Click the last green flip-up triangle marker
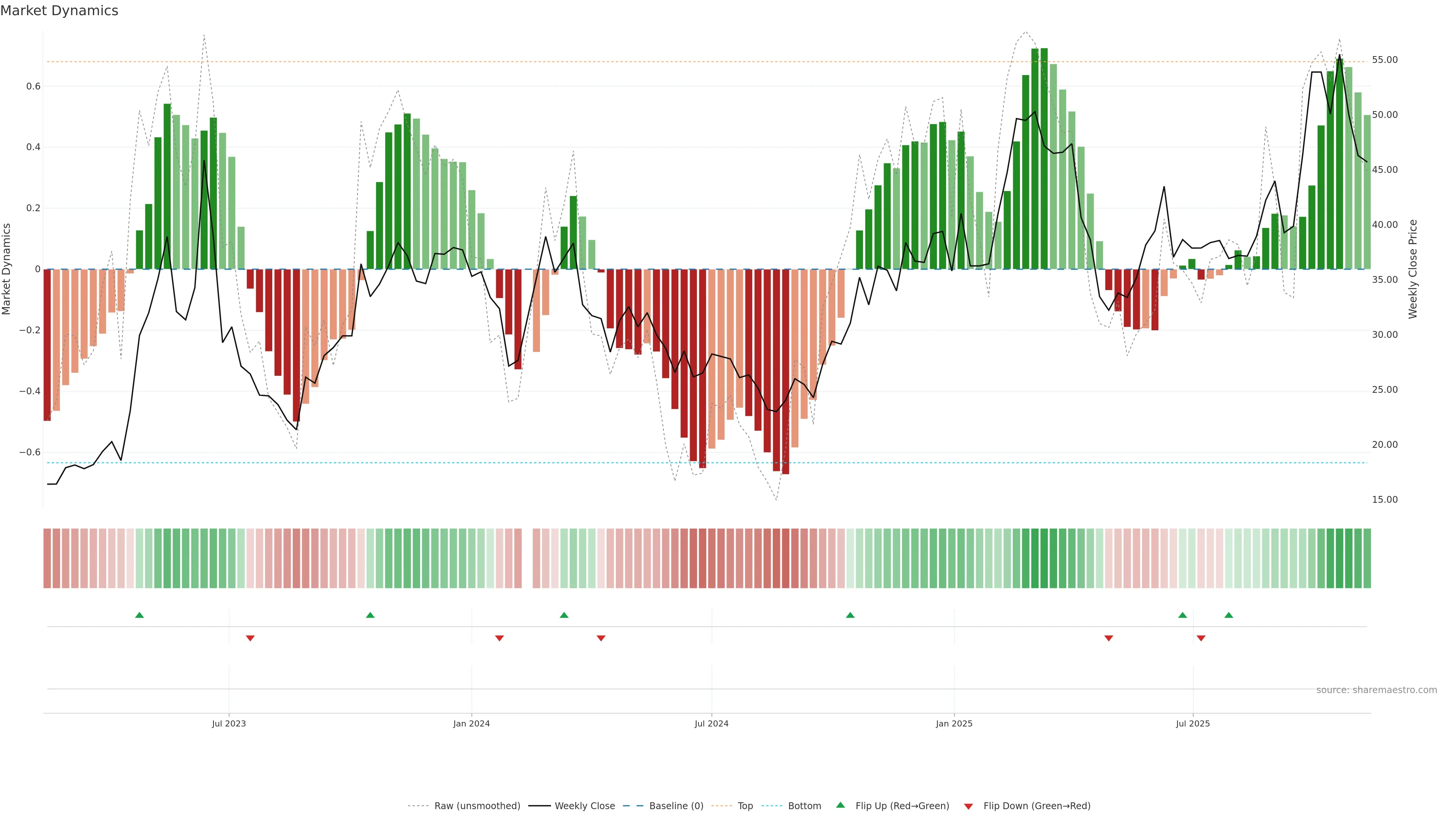The height and width of the screenshot is (819, 1456). (x=1229, y=615)
